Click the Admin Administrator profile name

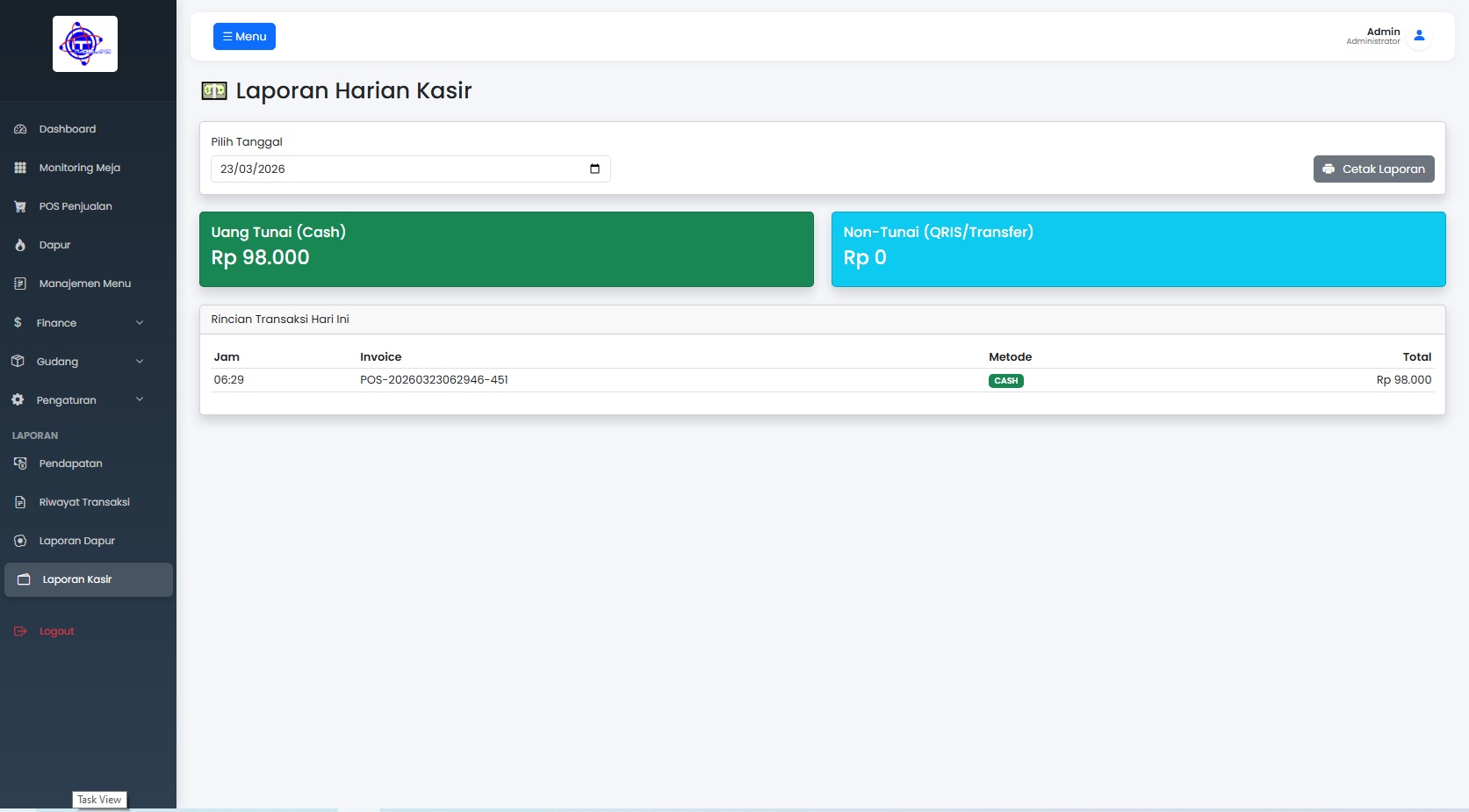tap(1374, 36)
